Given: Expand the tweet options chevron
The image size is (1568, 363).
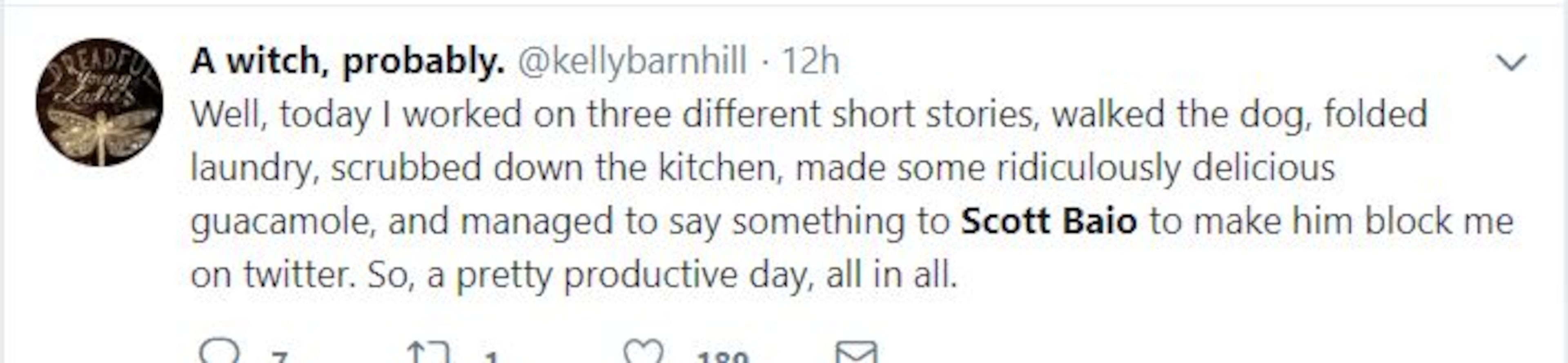Looking at the screenshot, I should [x=1511, y=62].
